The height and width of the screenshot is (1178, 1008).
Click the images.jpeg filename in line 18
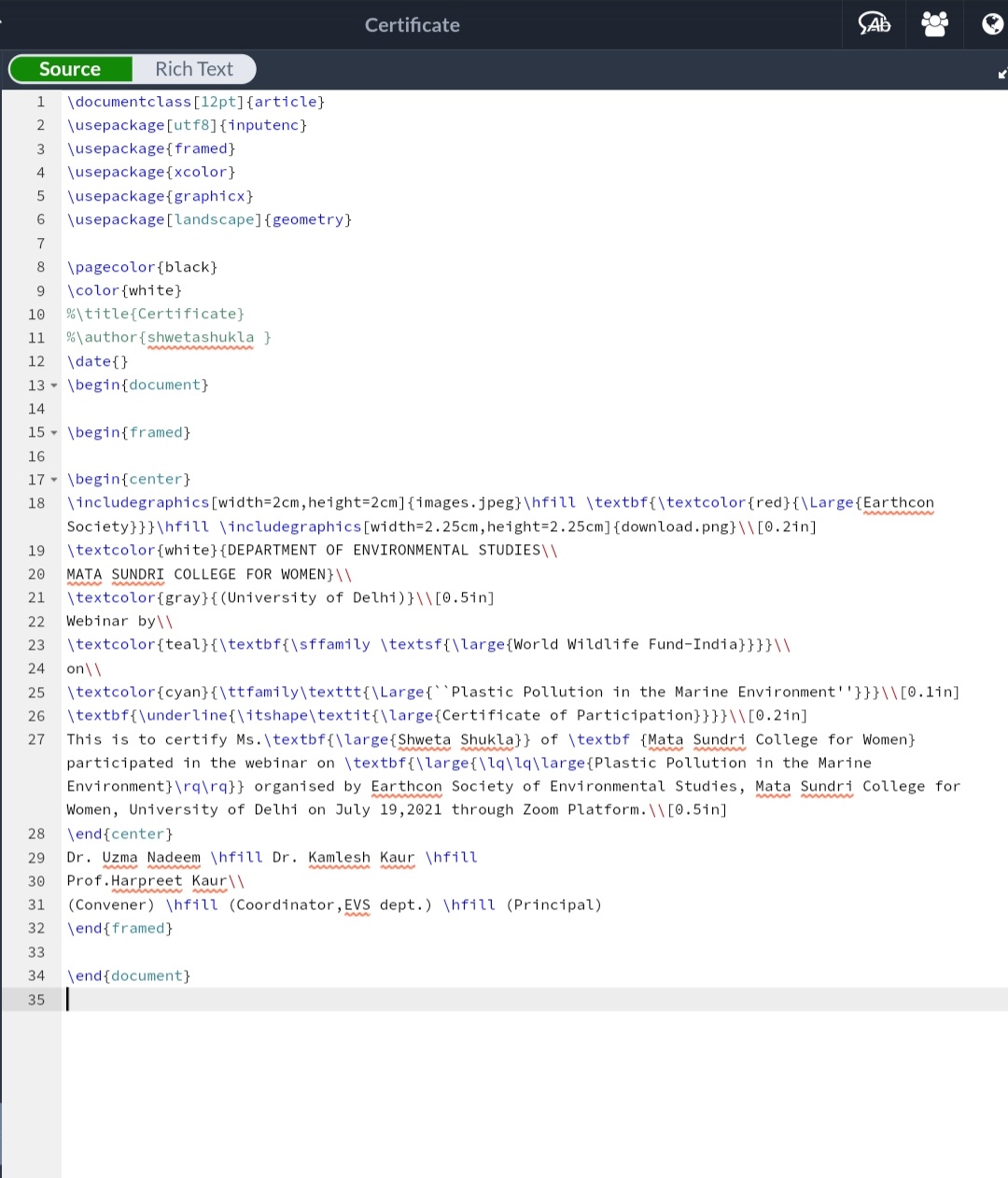point(465,502)
